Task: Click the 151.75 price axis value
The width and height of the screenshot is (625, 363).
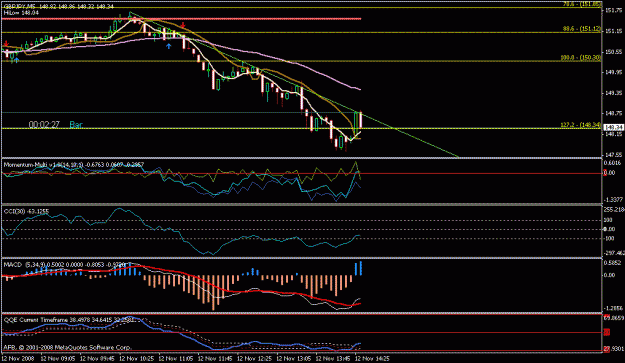Action: pyautogui.click(x=613, y=10)
